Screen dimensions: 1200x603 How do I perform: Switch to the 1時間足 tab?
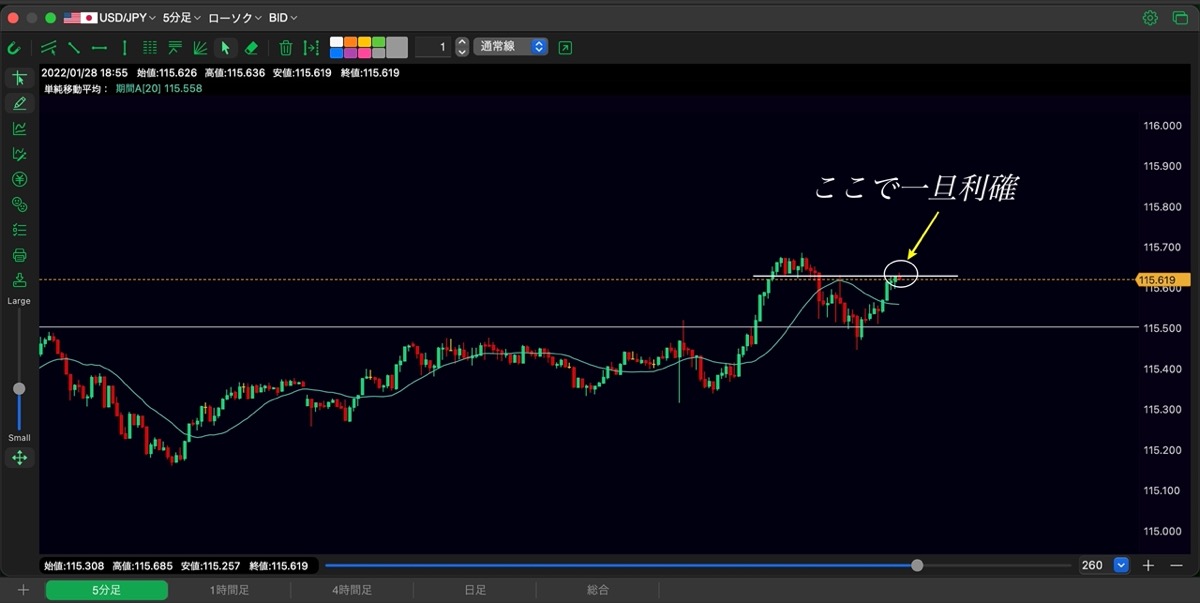[x=229, y=591]
